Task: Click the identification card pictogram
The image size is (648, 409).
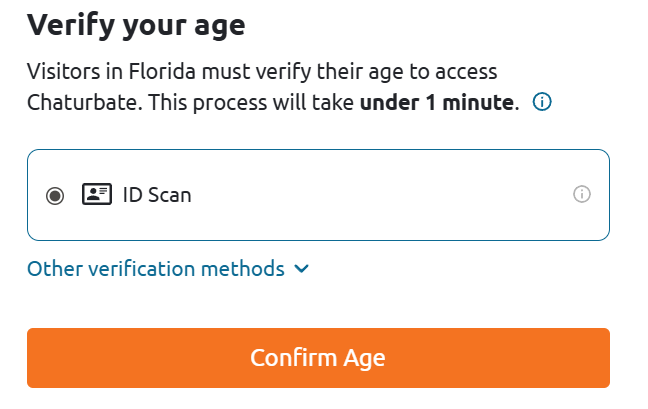Action: (x=97, y=194)
